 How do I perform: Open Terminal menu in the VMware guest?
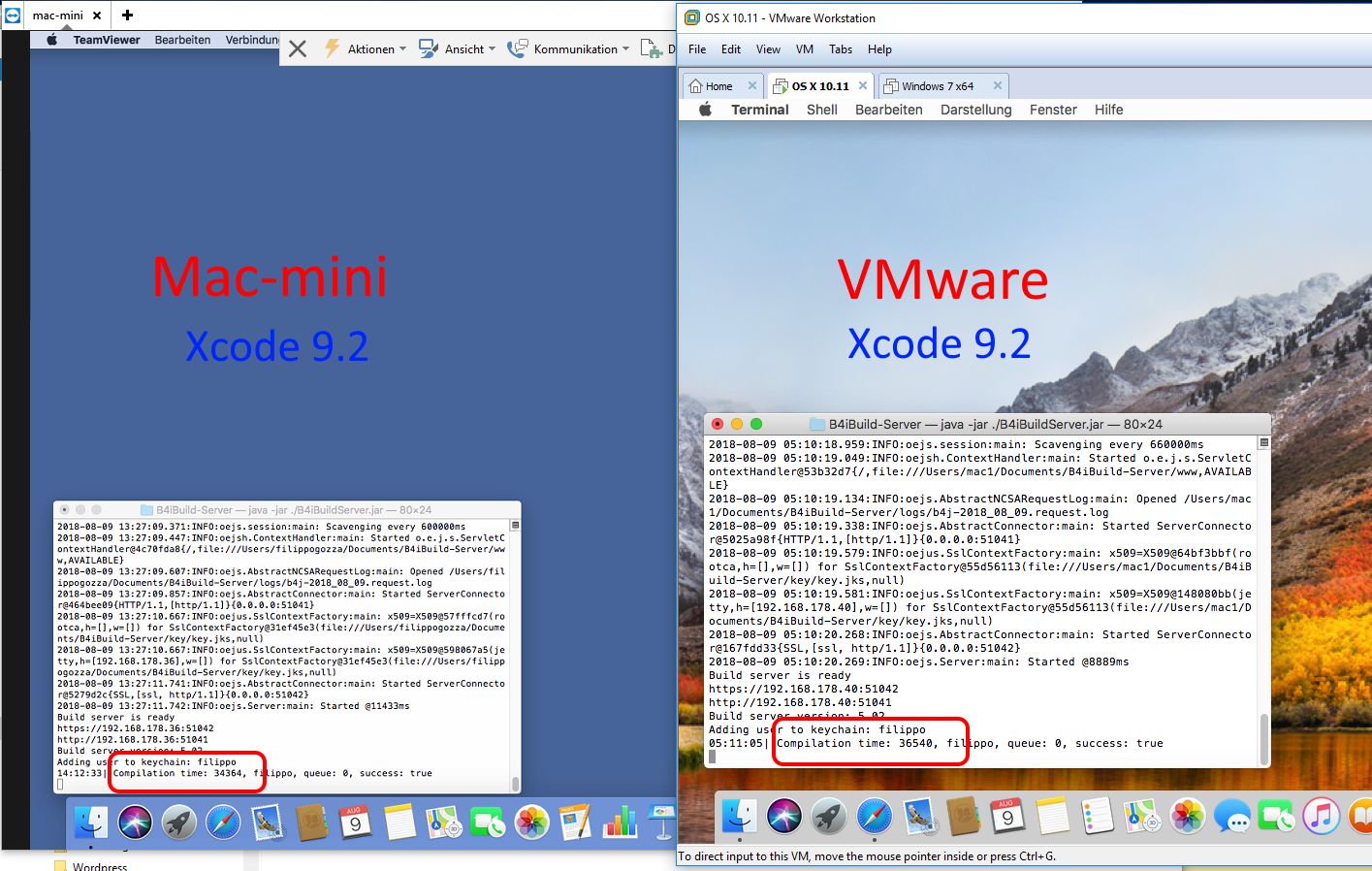tap(759, 110)
